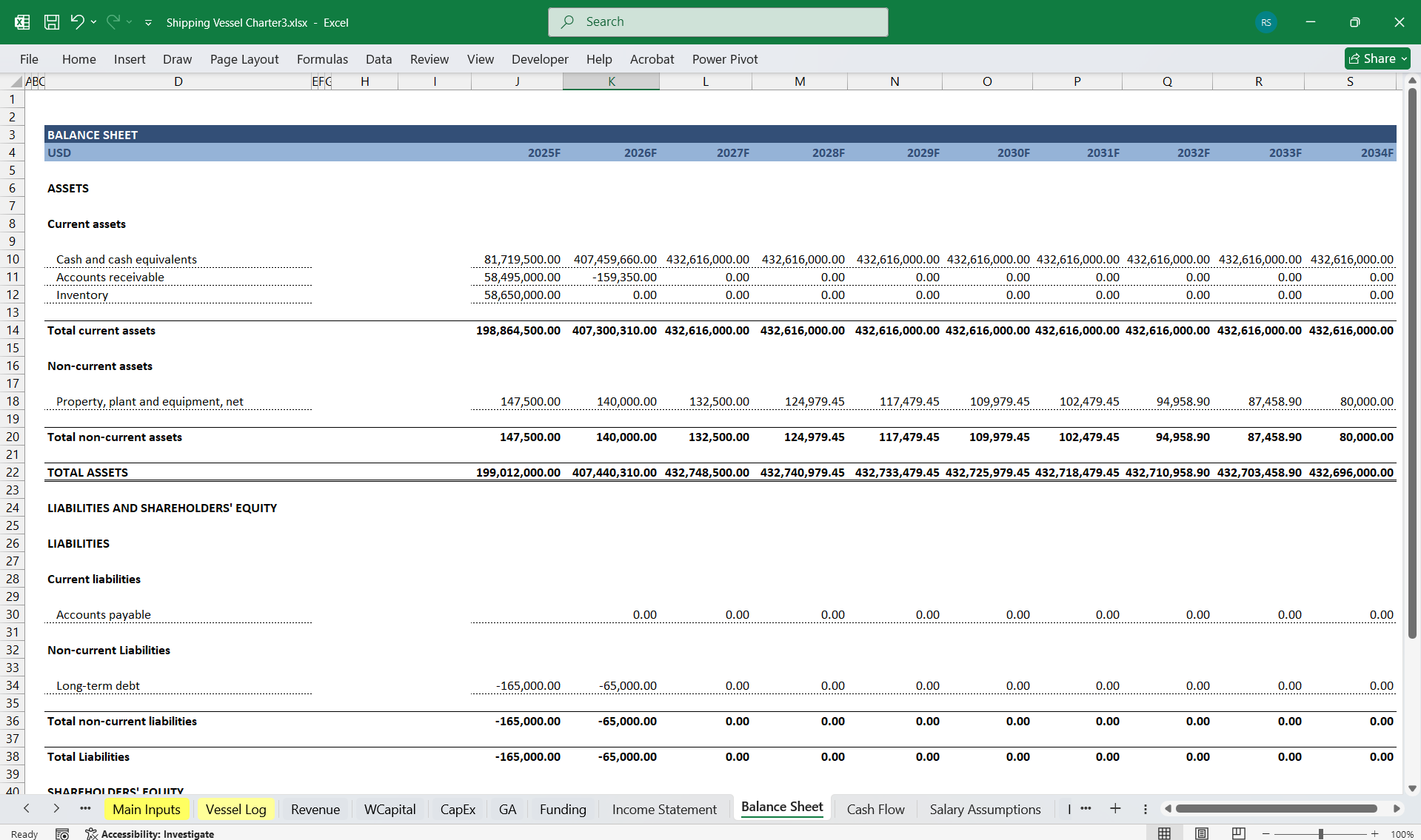The image size is (1421, 840).
Task: Open the RS user account avatar
Action: click(x=1266, y=22)
